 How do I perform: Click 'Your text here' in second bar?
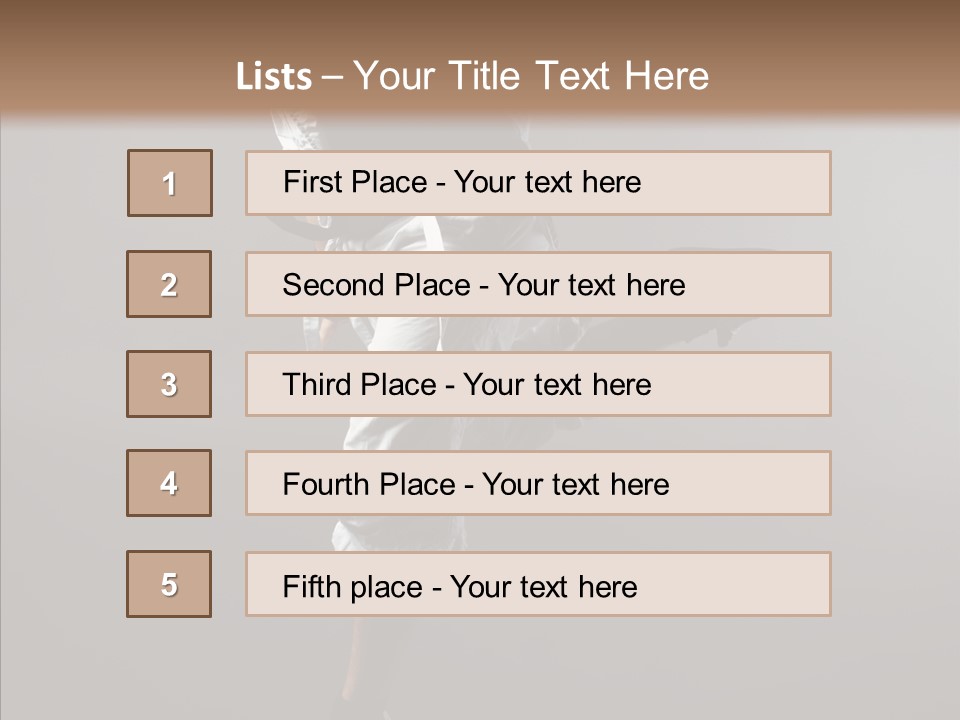(x=591, y=285)
